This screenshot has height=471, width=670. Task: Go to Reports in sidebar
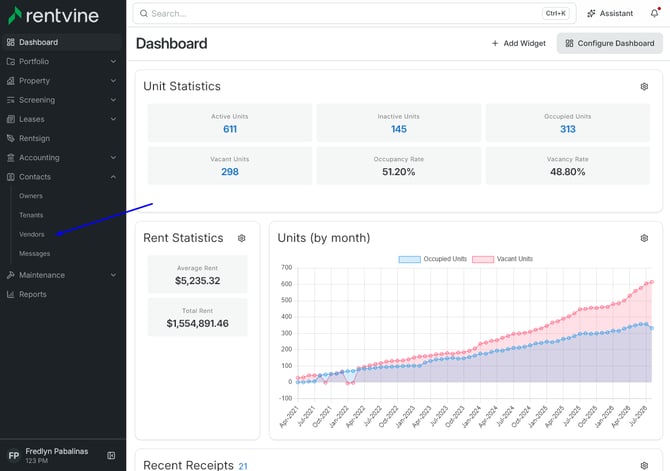(x=32, y=294)
